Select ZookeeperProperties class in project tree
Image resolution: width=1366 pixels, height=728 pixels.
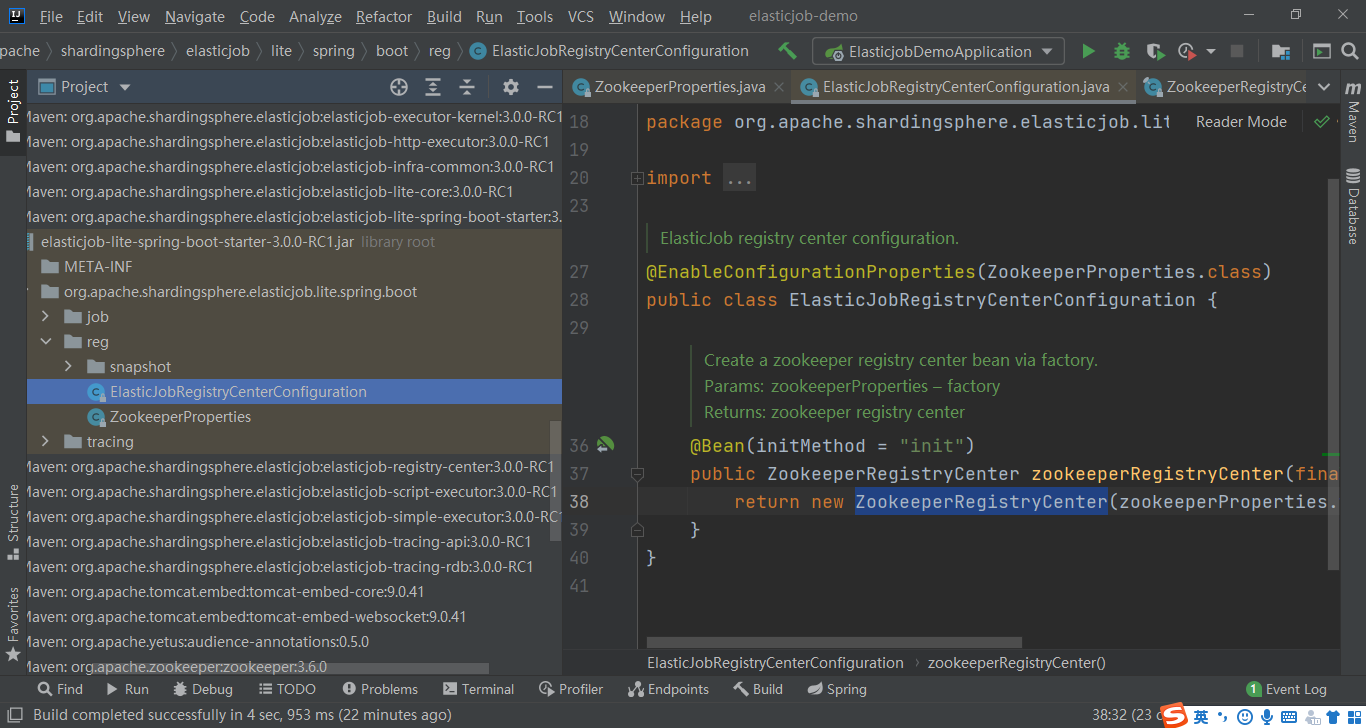180,416
